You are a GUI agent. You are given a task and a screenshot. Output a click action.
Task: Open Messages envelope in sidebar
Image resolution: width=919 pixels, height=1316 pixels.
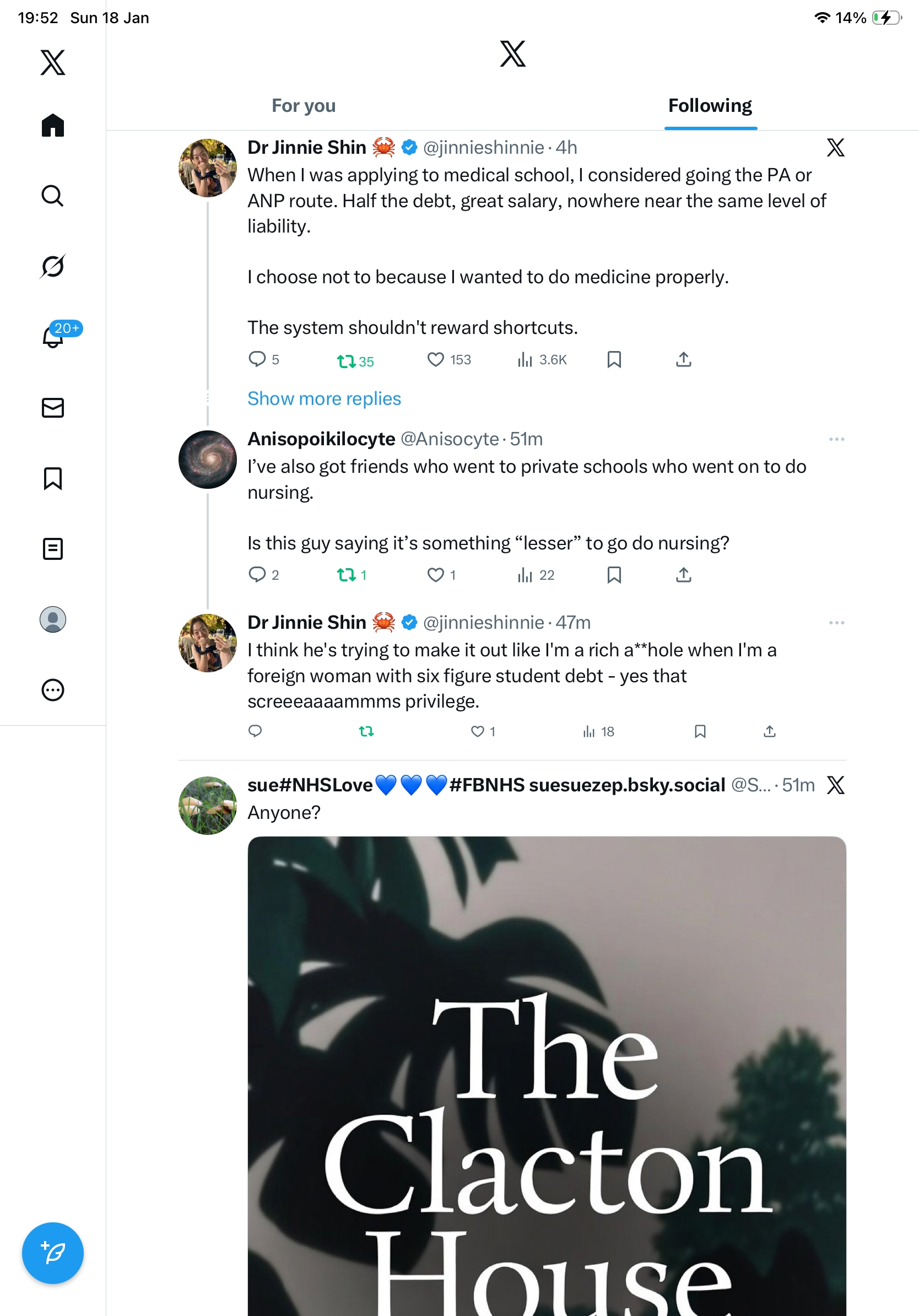click(53, 407)
